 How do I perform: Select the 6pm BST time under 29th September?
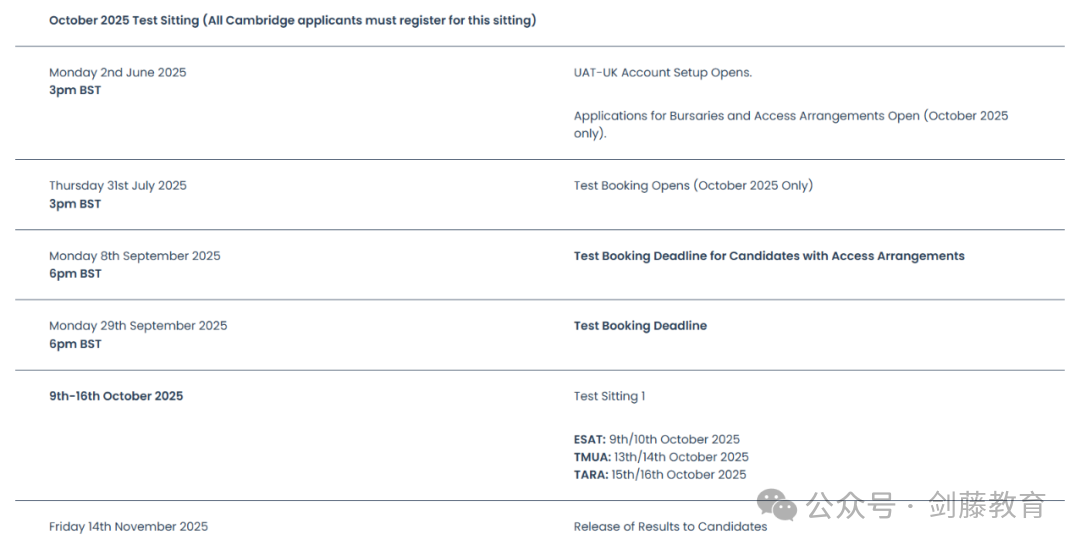(75, 344)
